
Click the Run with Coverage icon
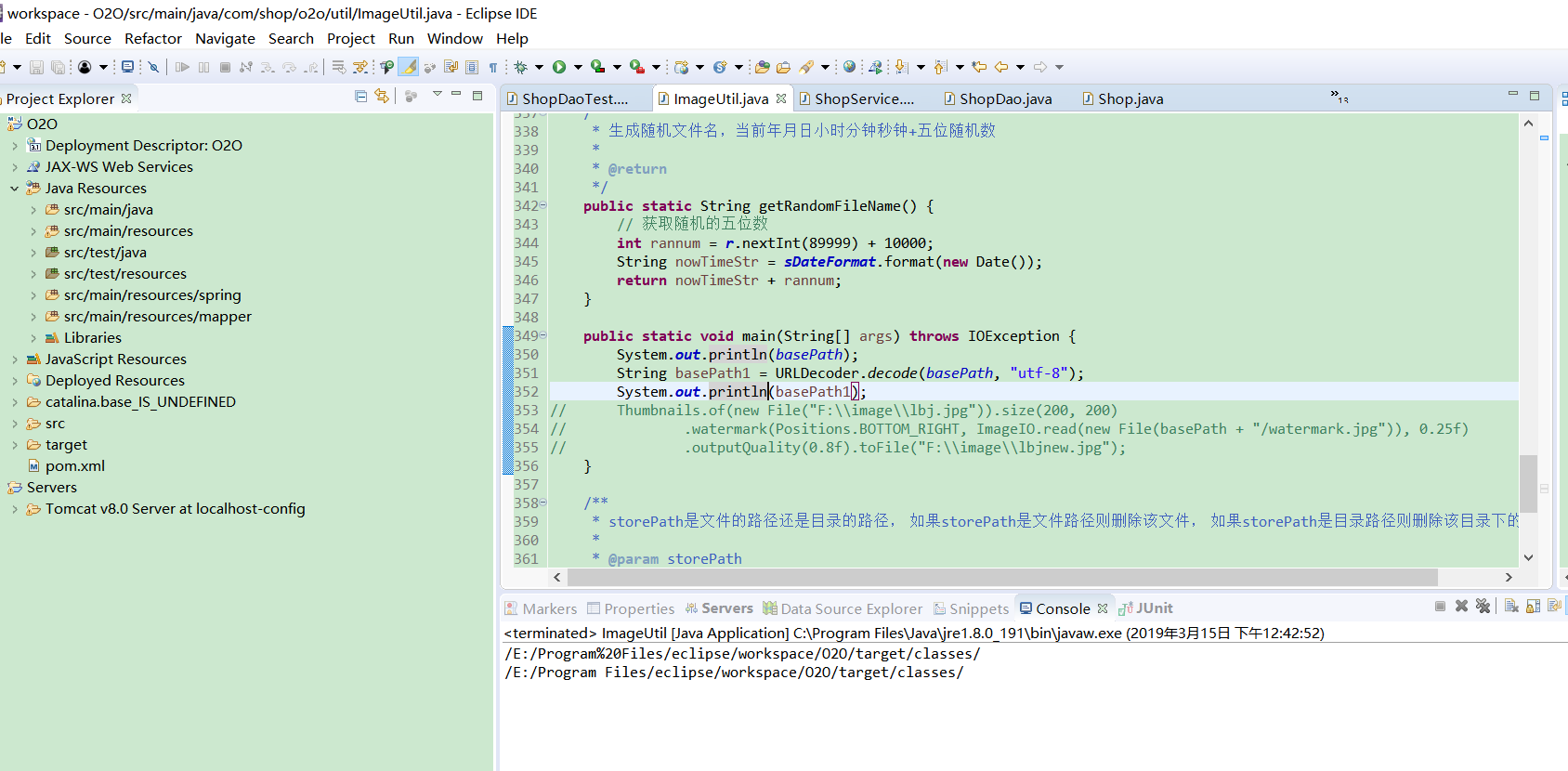[598, 67]
